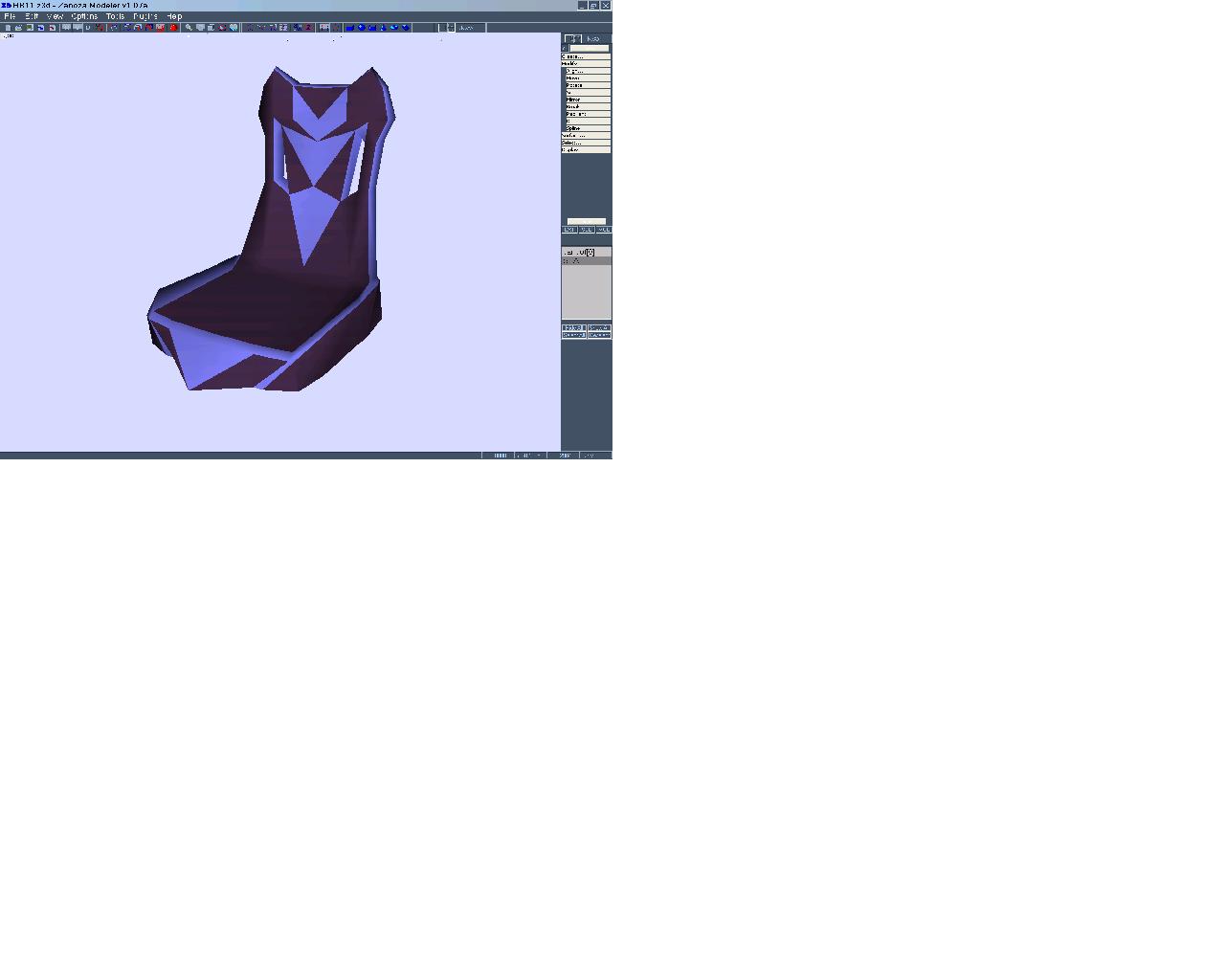Choose the blue cone primitive icon
The width and height of the screenshot is (1225, 980).
click(x=383, y=28)
